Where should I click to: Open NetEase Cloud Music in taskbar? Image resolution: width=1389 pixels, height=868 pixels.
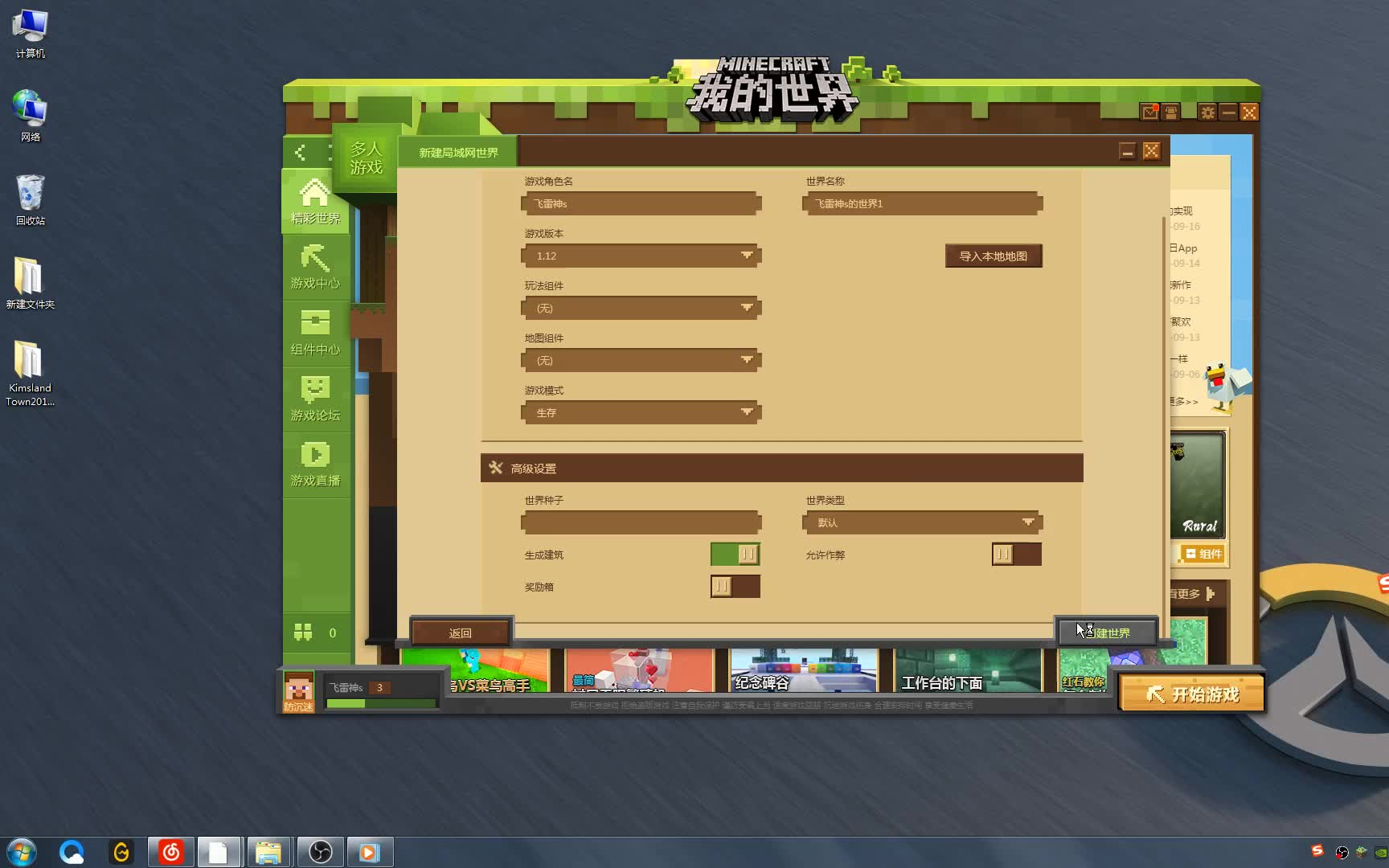[171, 852]
